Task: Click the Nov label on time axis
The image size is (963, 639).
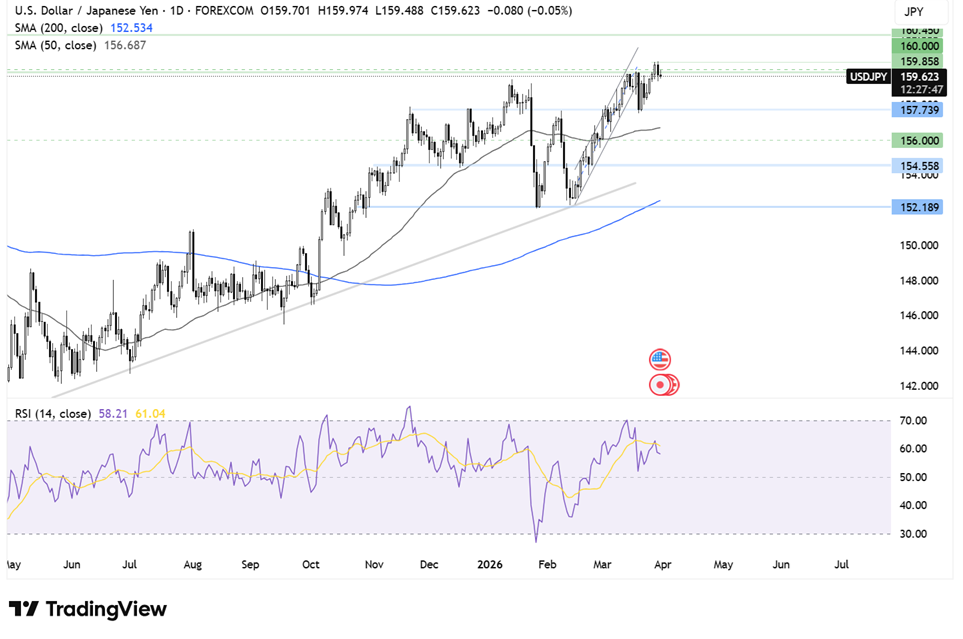Action: point(373,564)
